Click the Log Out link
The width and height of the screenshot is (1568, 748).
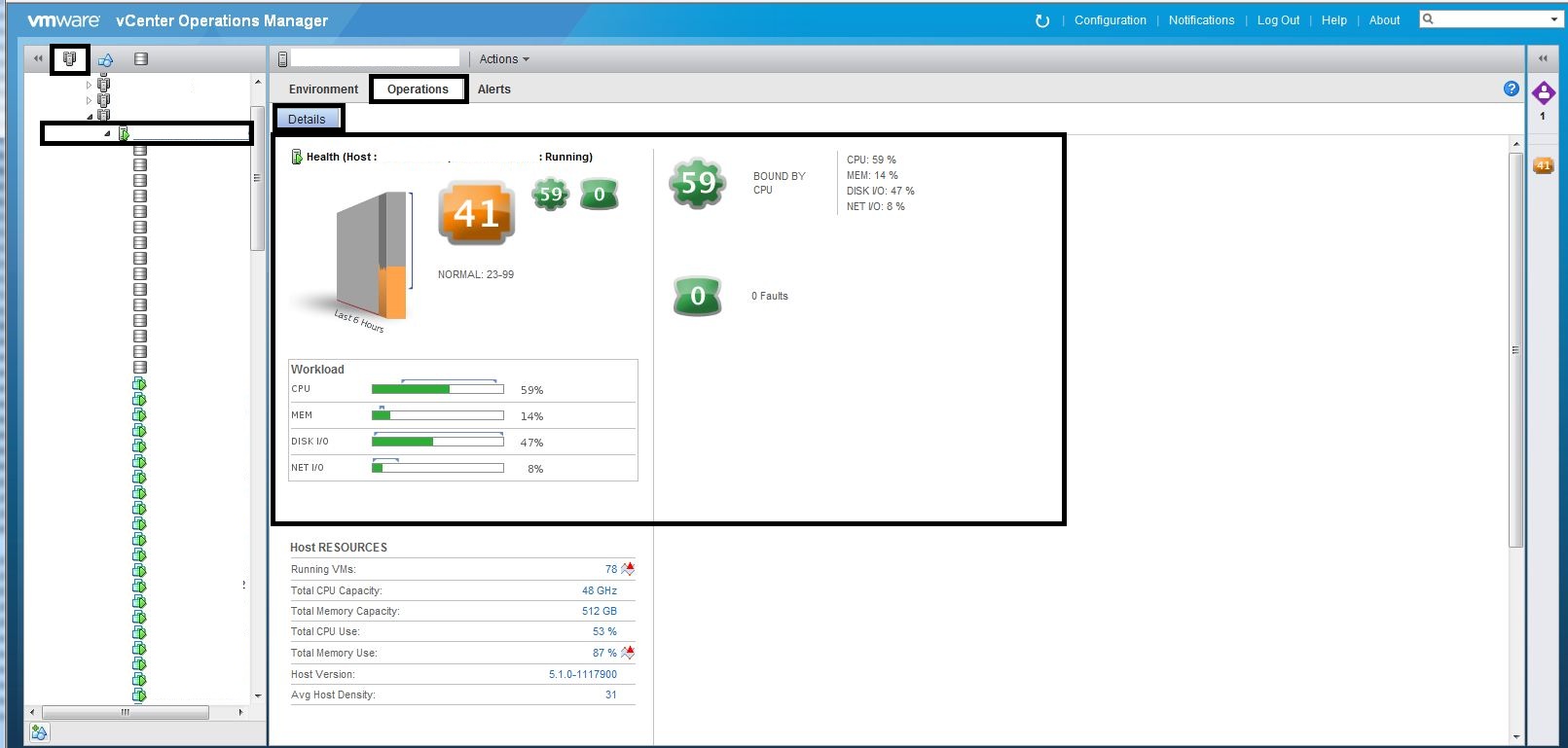1278,20
